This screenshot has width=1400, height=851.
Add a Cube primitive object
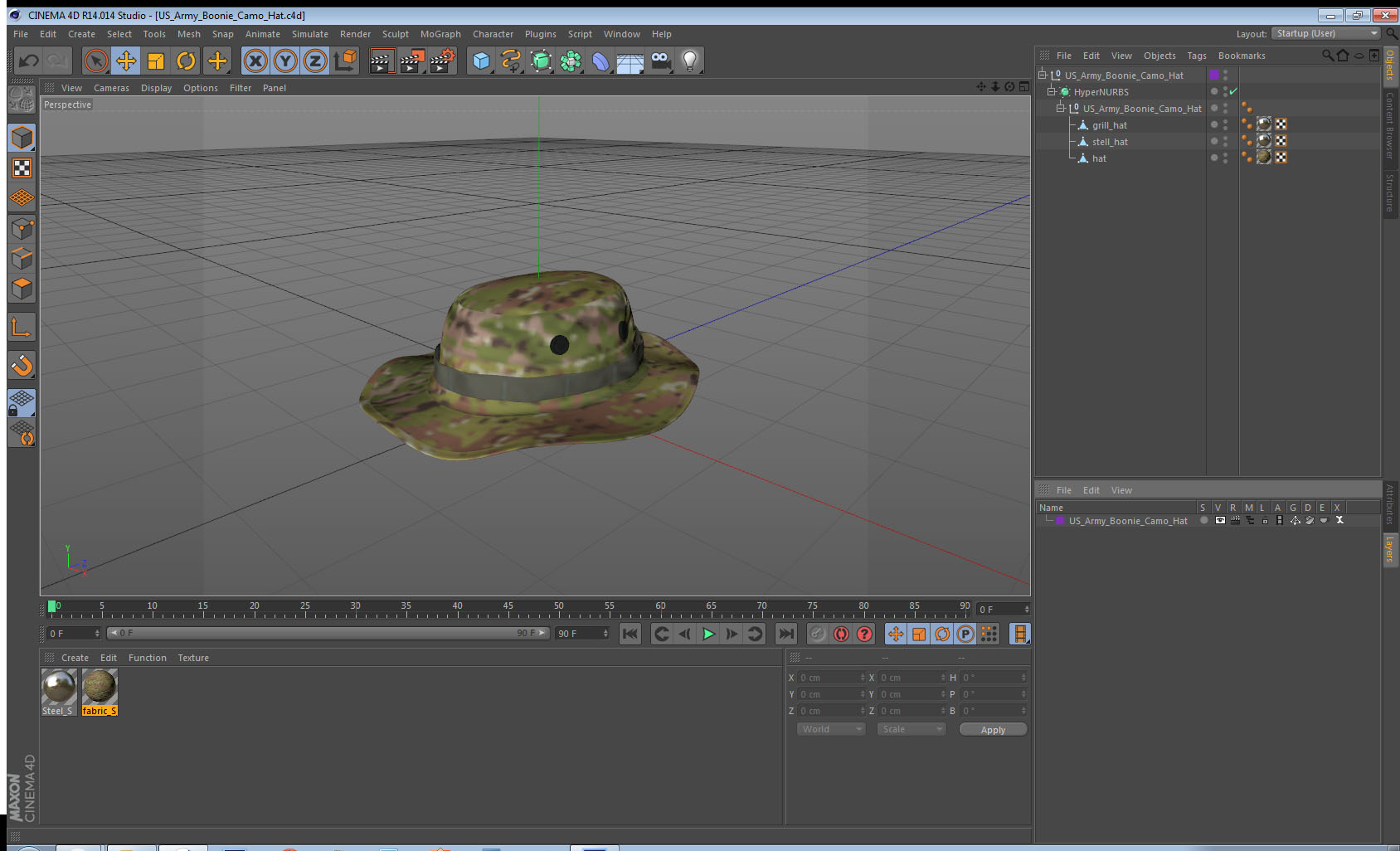[x=481, y=61]
